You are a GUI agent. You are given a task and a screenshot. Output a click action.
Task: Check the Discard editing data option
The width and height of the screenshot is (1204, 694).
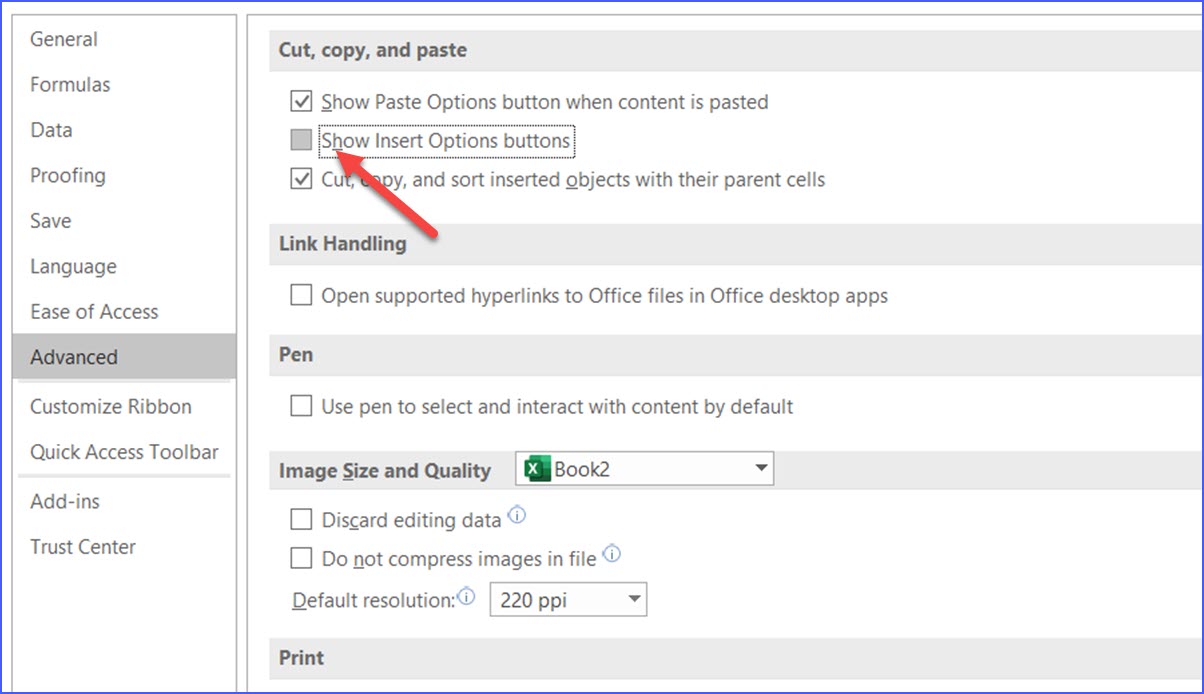(x=302, y=519)
